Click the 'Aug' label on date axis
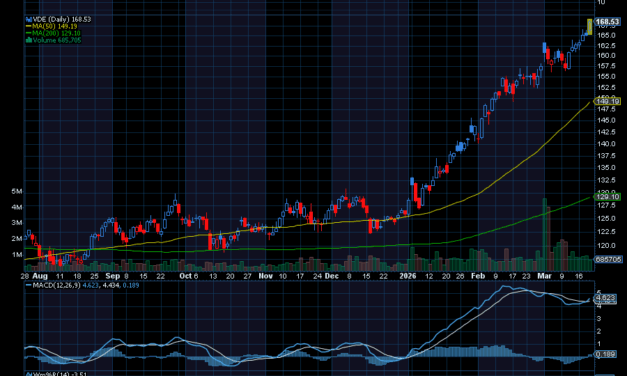 40,276
